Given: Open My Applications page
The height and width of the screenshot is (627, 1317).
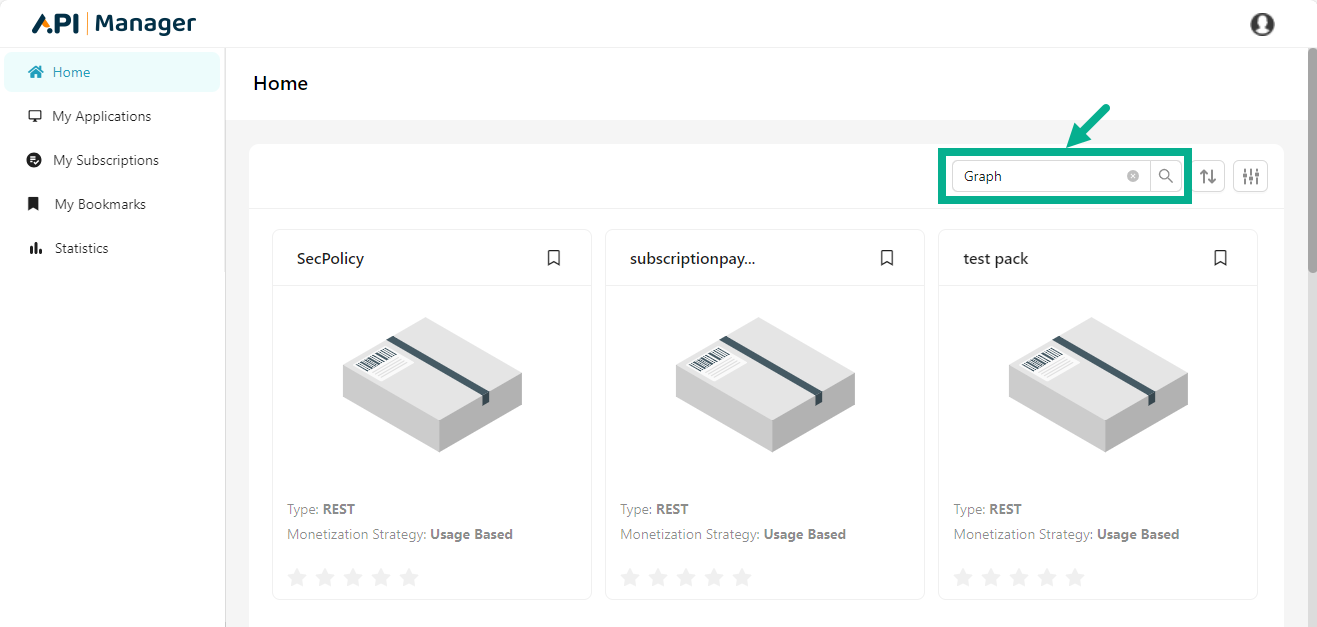Looking at the screenshot, I should 101,116.
